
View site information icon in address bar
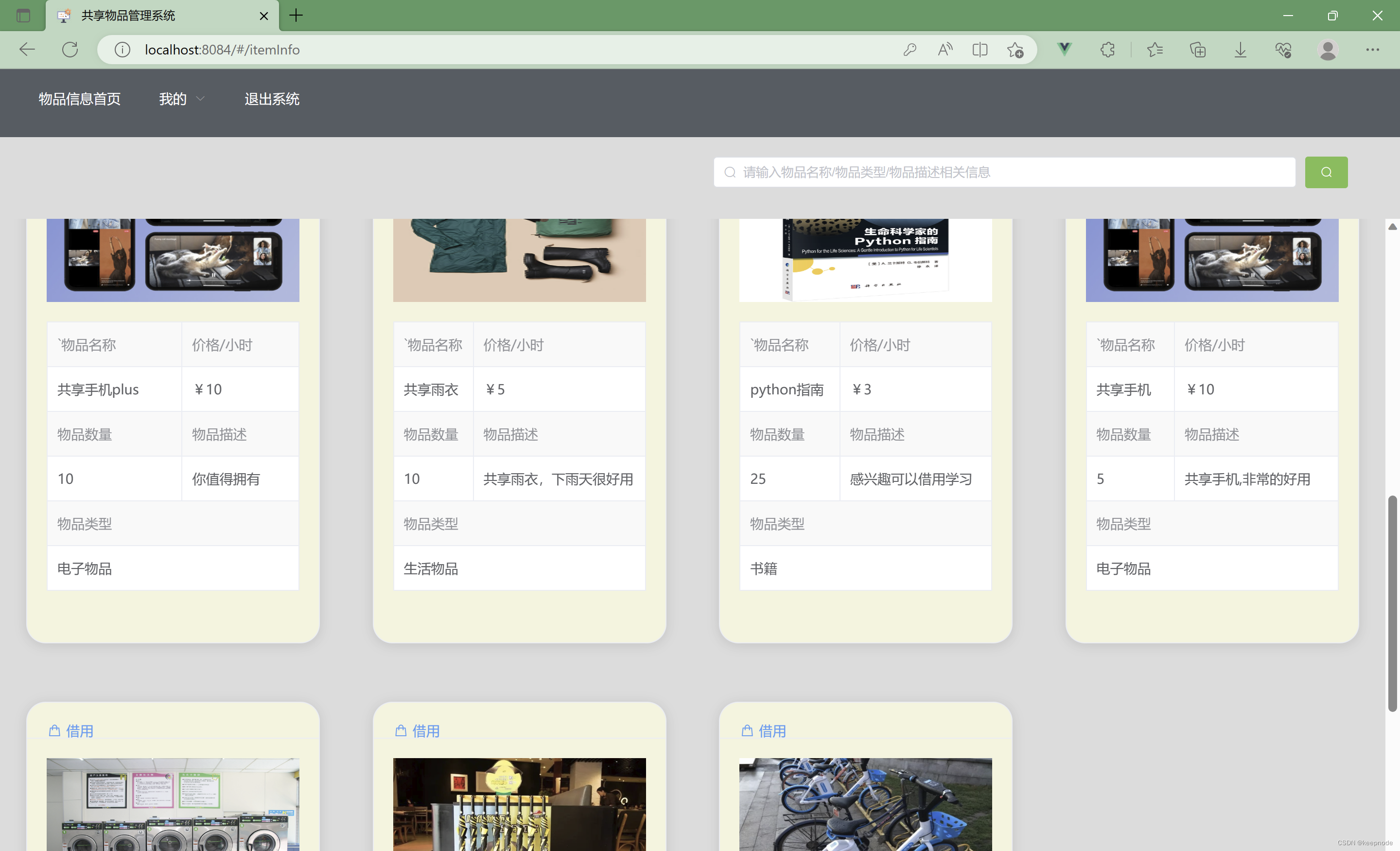point(122,50)
